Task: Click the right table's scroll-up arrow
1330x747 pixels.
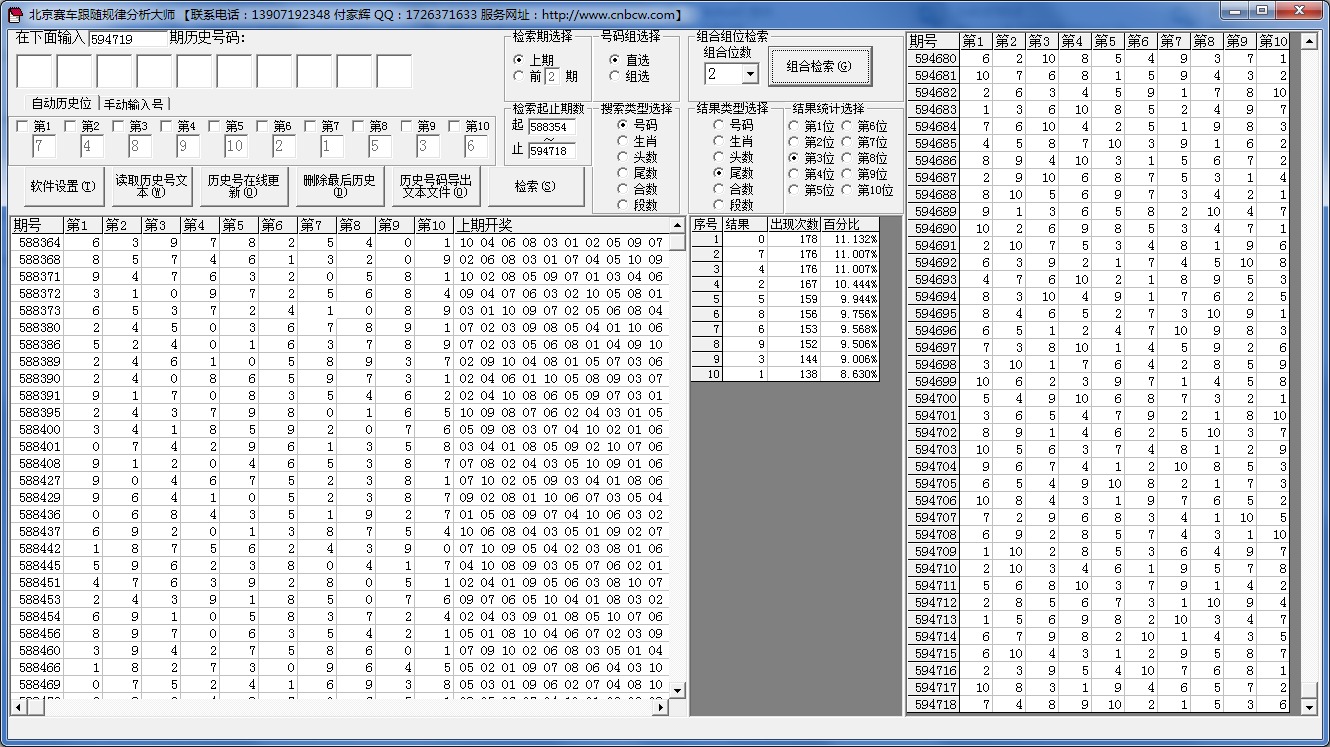Action: coord(1309,41)
